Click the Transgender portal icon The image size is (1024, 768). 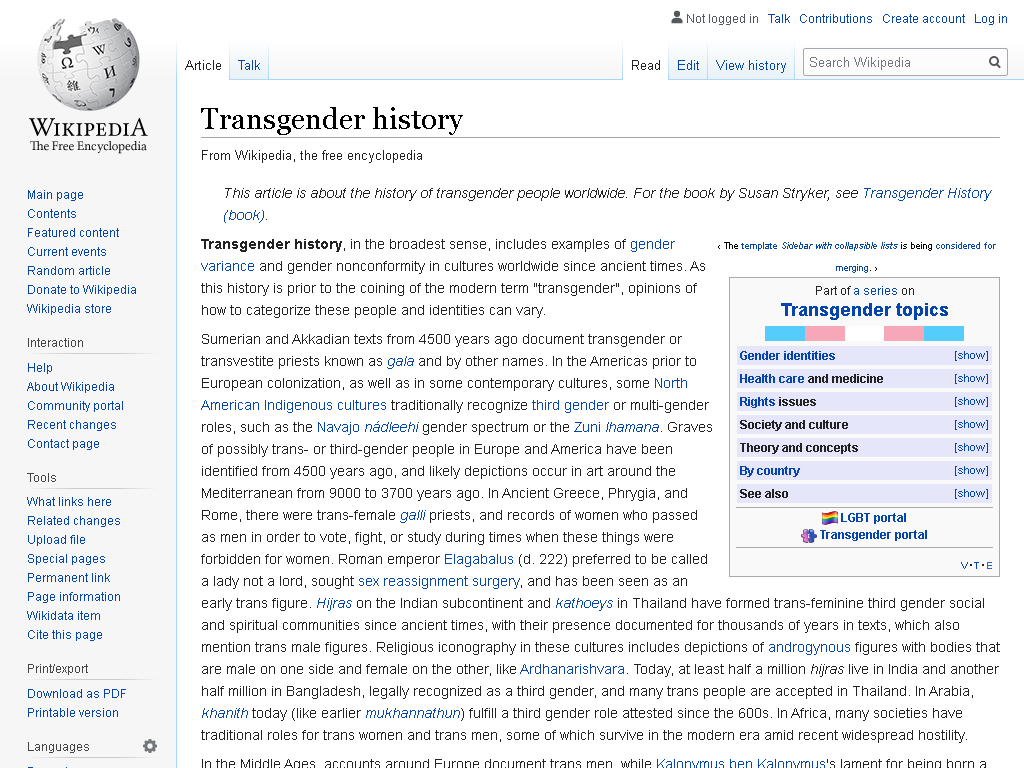coord(808,536)
